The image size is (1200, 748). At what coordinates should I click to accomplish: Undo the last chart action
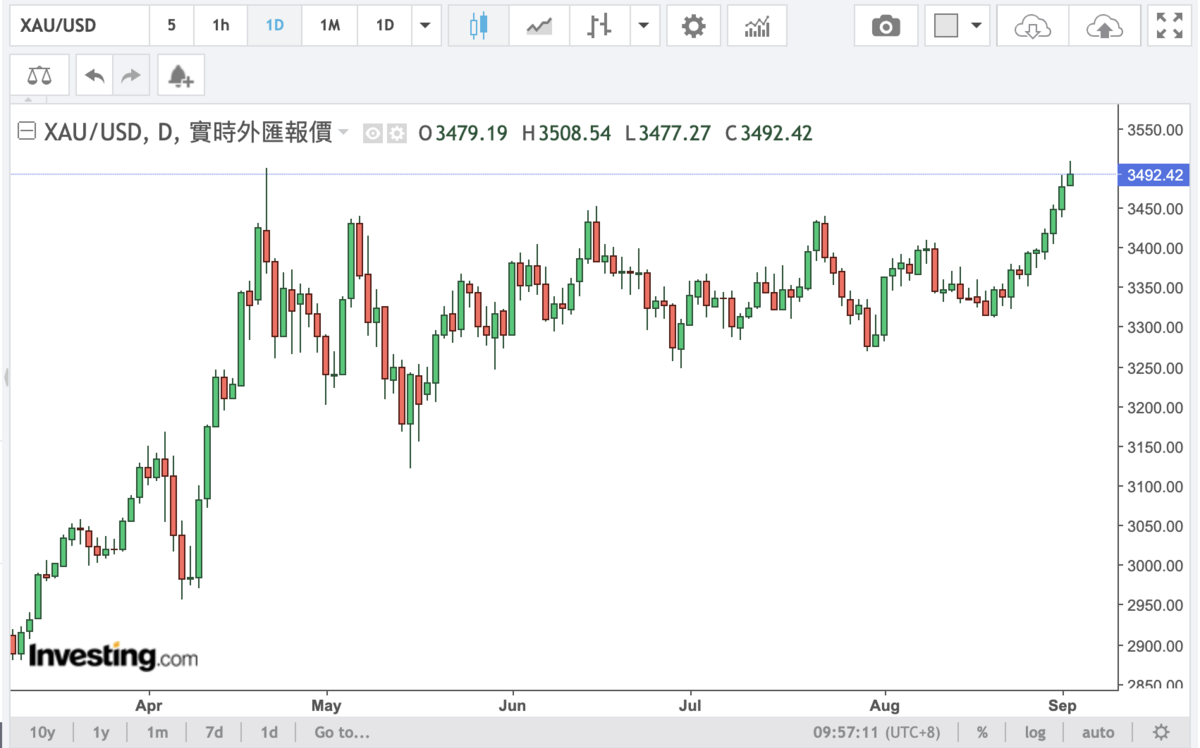pos(95,75)
